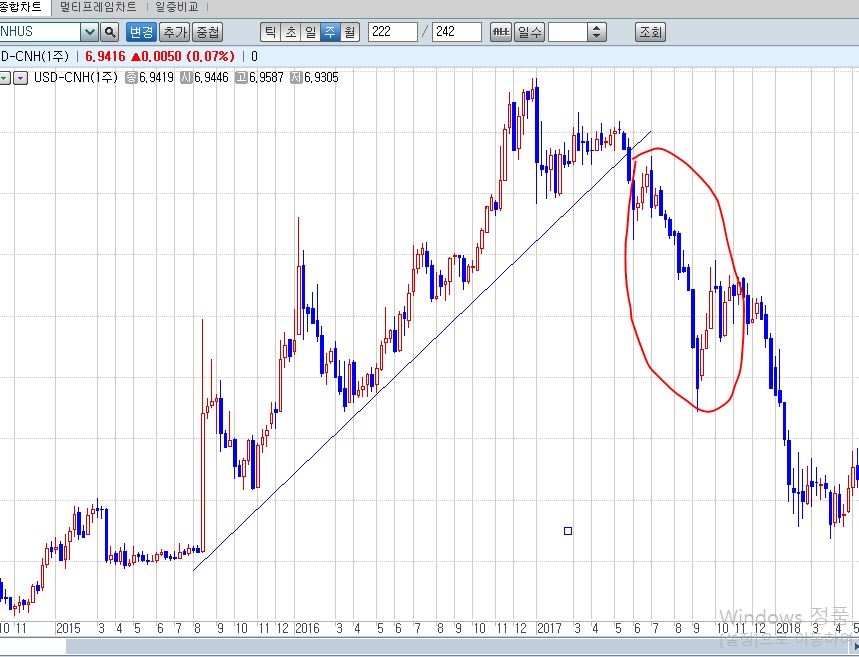Select the 초 (seconds) period button
The image size is (859, 657).
point(291,32)
